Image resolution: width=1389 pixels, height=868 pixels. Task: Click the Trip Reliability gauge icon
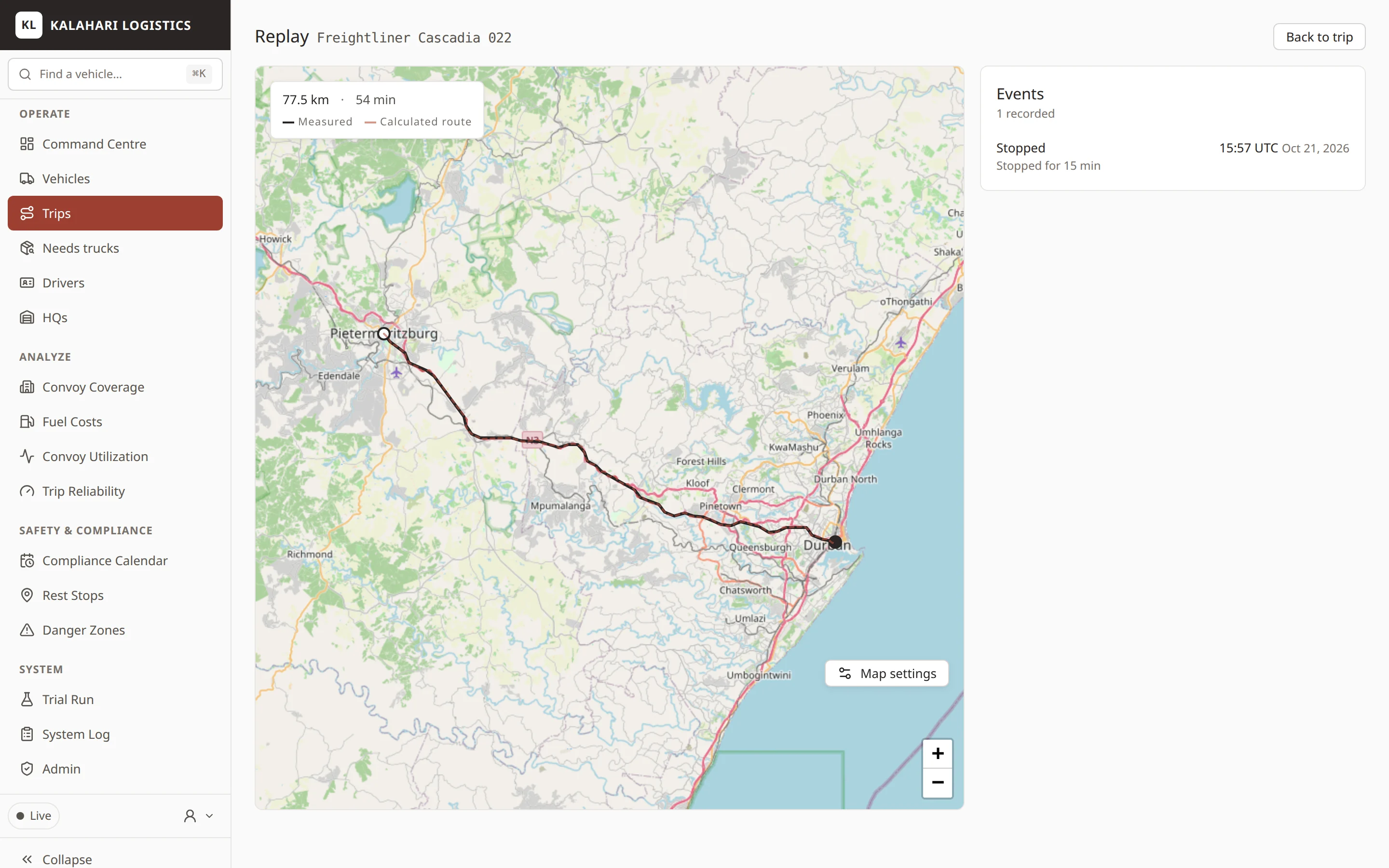(27, 491)
